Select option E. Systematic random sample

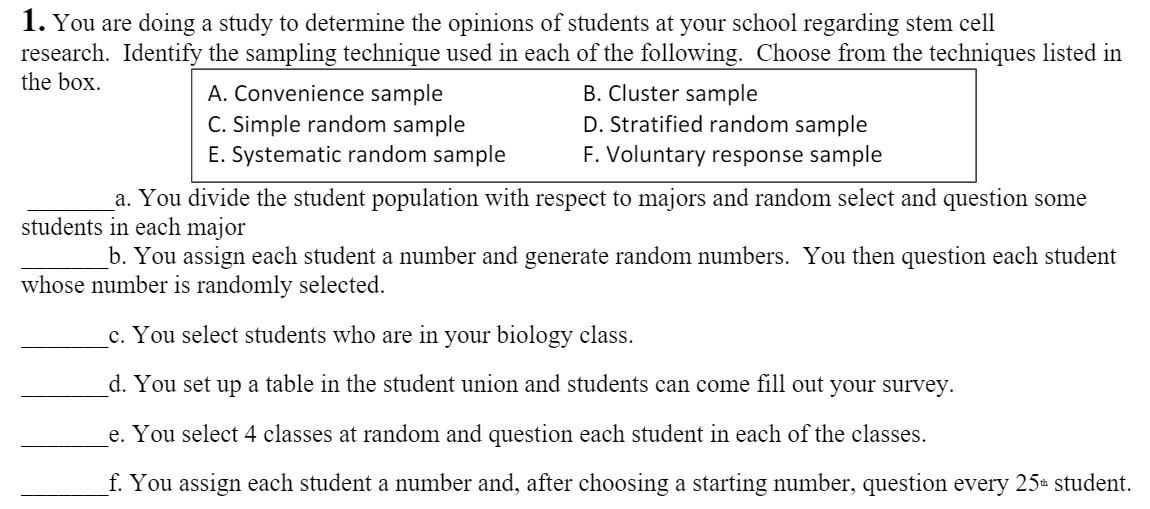click(x=356, y=155)
